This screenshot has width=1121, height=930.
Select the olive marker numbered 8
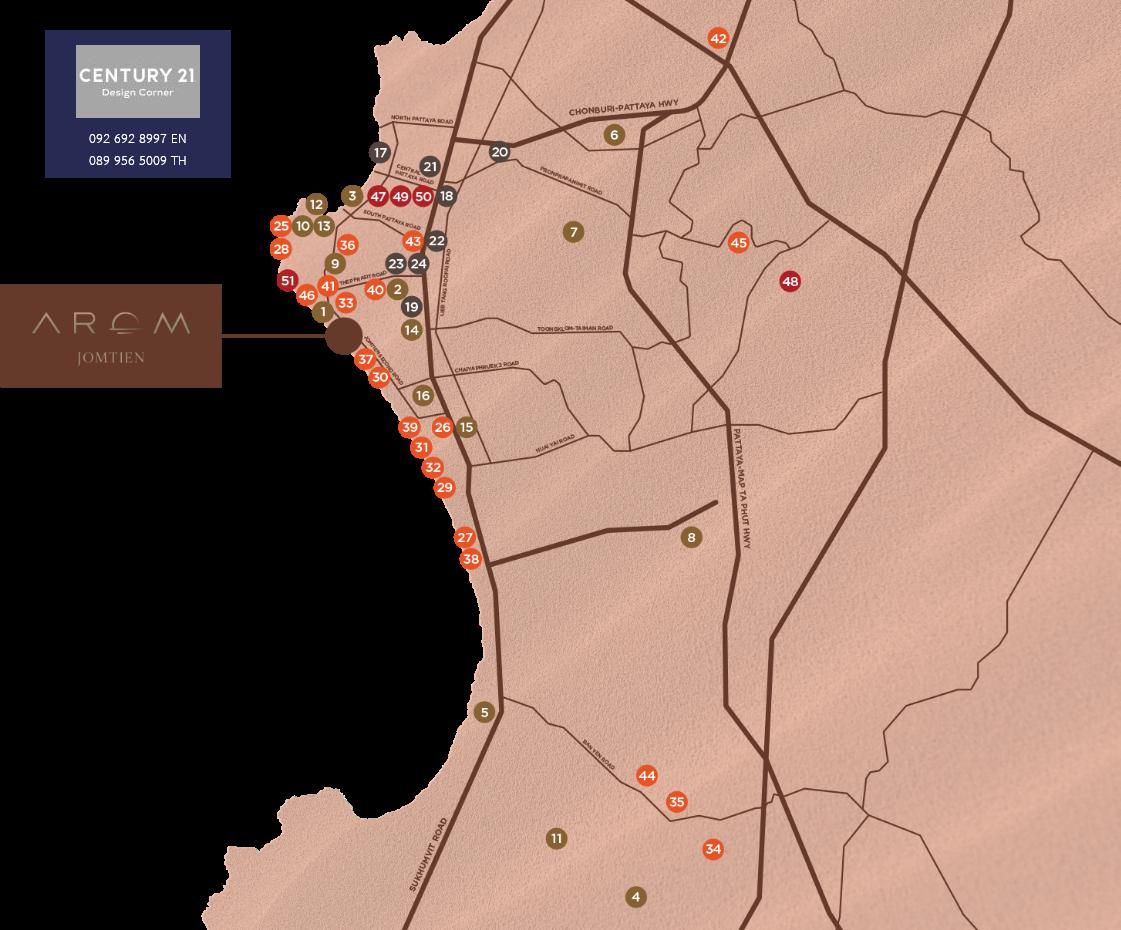[x=691, y=538]
